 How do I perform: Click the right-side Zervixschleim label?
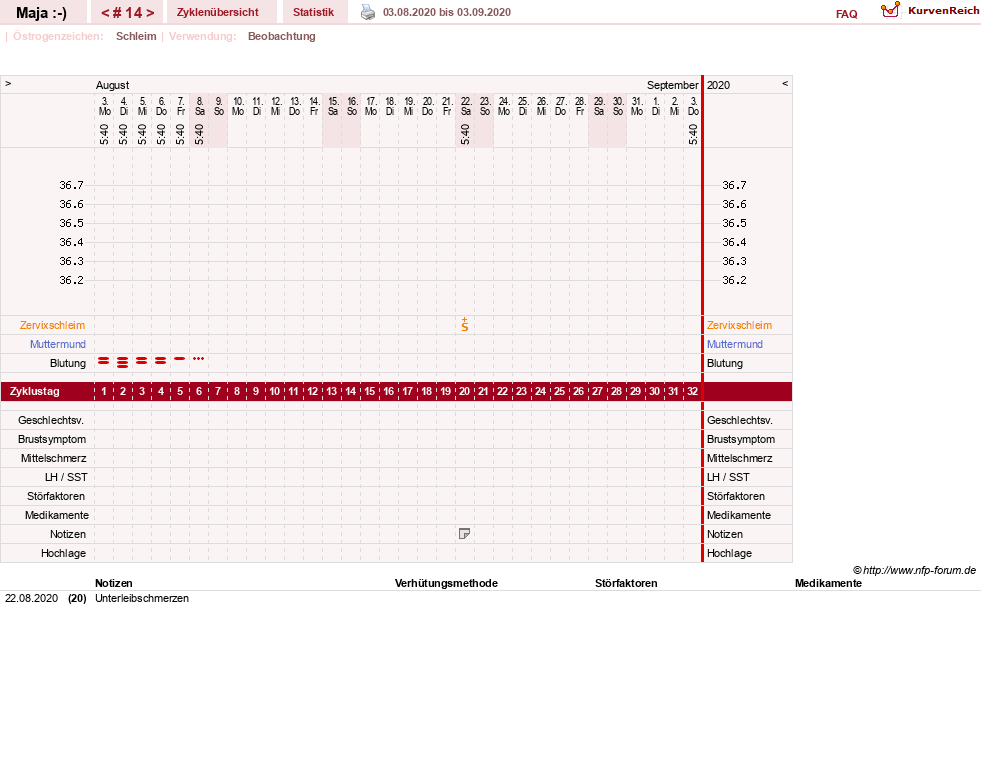coord(740,325)
